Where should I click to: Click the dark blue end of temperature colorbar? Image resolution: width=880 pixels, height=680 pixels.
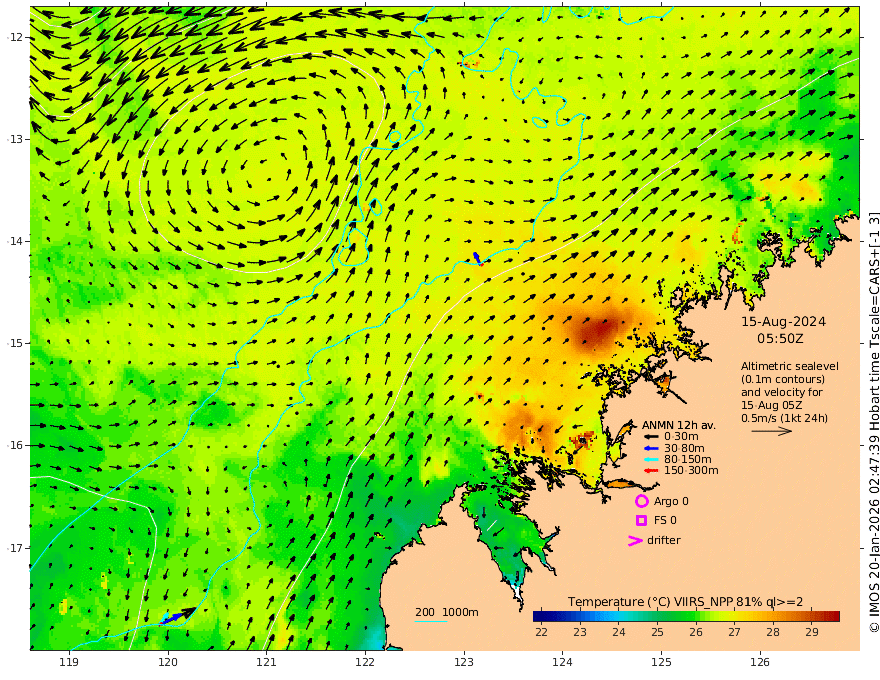pyautogui.click(x=539, y=616)
